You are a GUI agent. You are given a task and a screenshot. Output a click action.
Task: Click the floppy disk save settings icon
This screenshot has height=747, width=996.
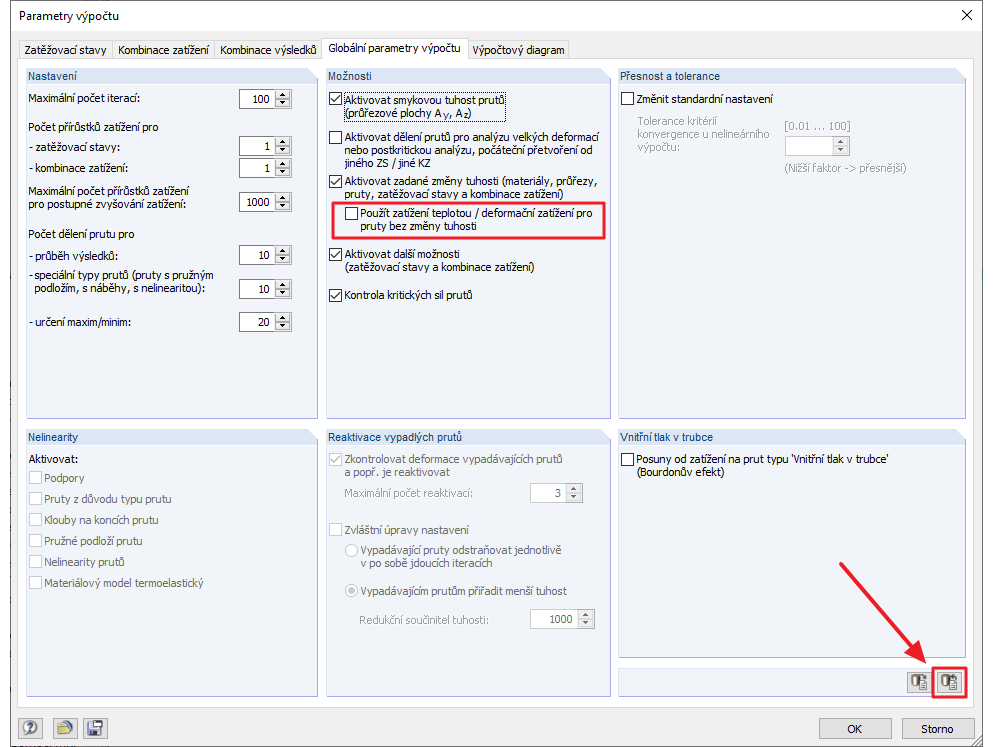tap(95, 728)
